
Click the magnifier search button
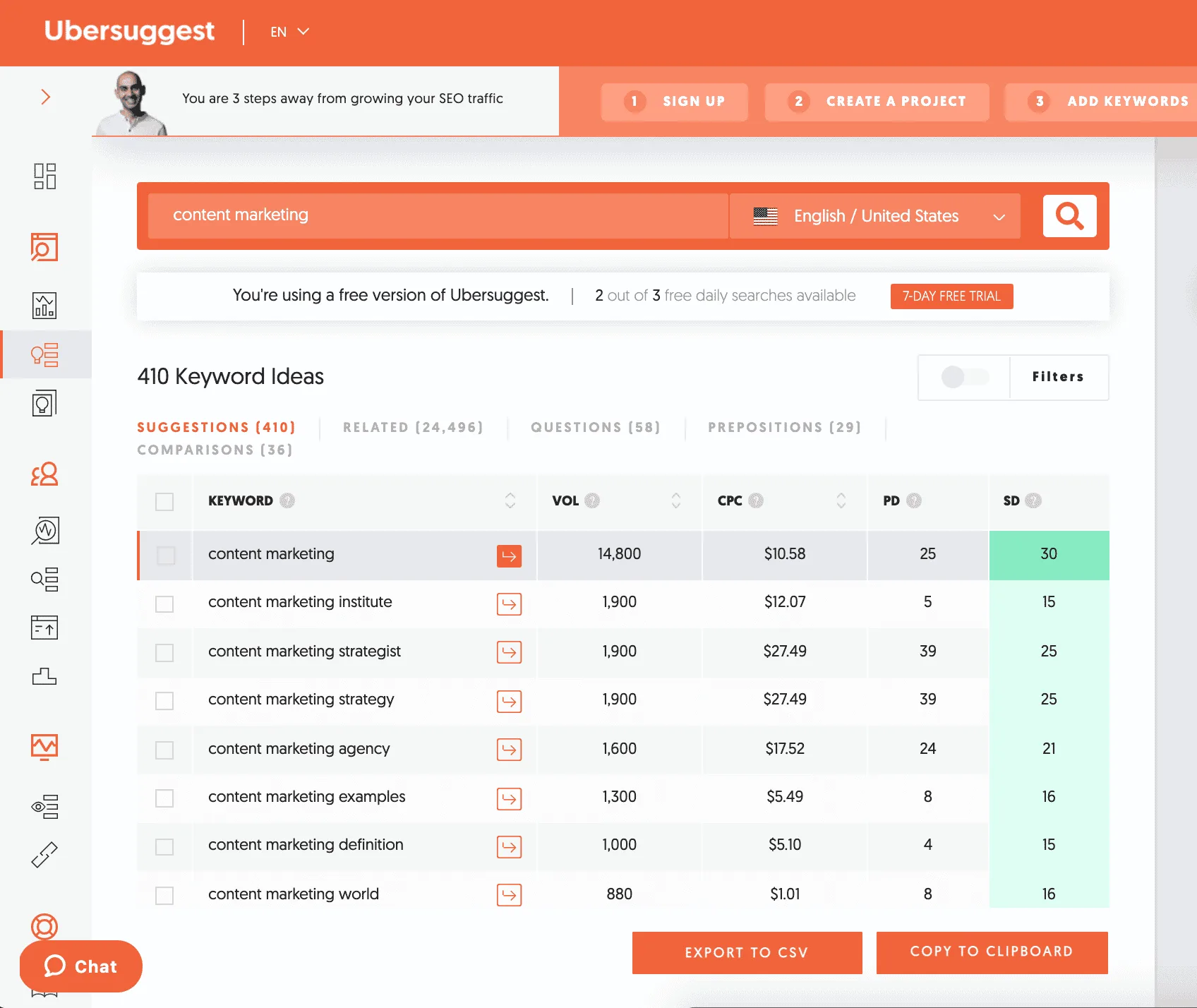[1069, 216]
